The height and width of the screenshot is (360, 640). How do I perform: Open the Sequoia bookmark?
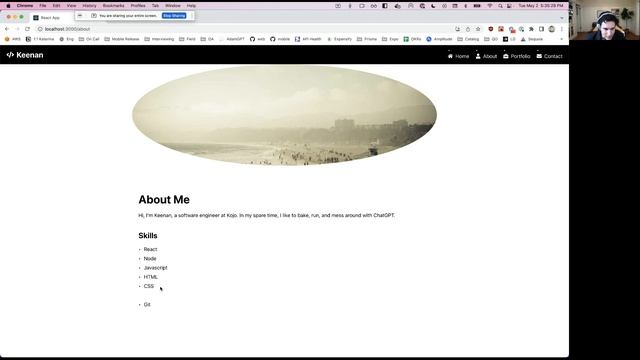click(x=532, y=39)
